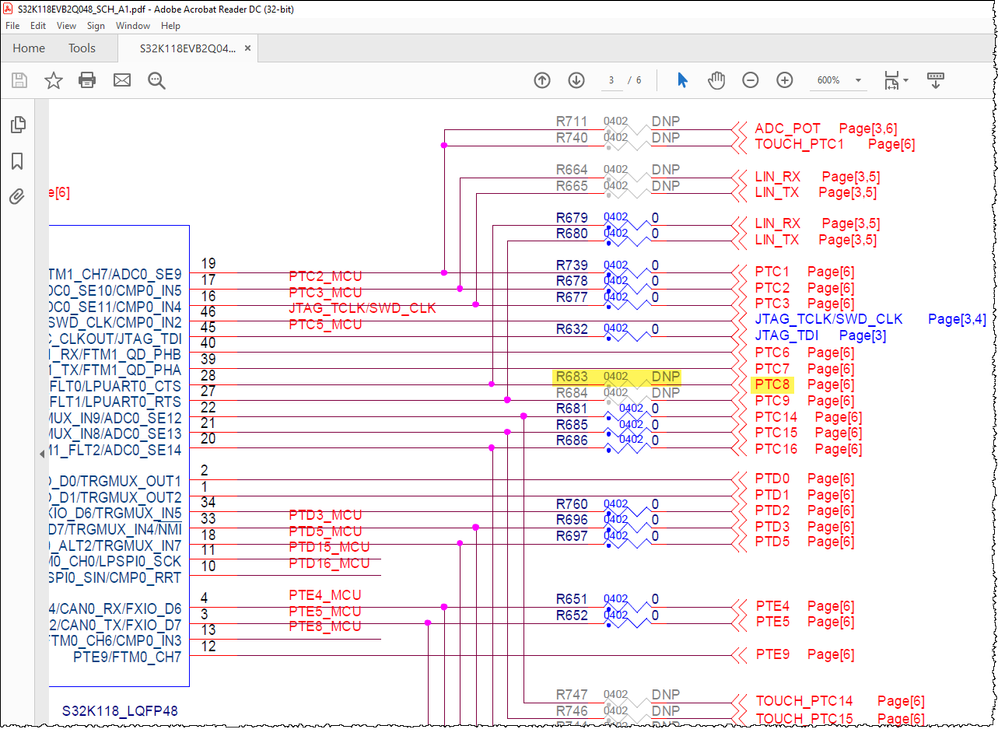Open the Find text magnifier tool
Viewport: 998px width, 730px height.
[x=156, y=80]
